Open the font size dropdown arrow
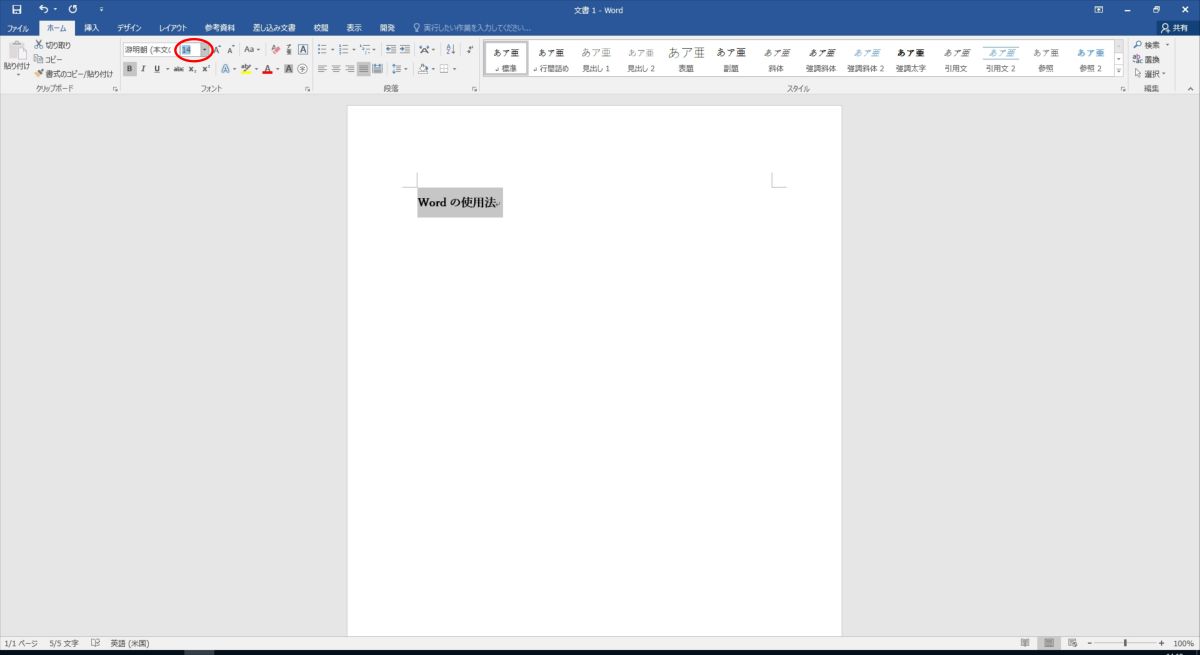Viewport: 1200px width, 655px height. click(x=204, y=49)
